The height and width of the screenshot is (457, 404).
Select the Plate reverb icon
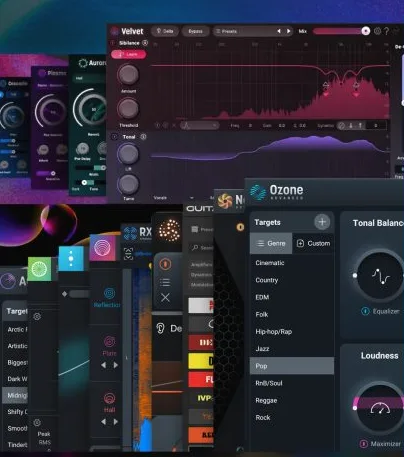pyautogui.click(x=109, y=342)
